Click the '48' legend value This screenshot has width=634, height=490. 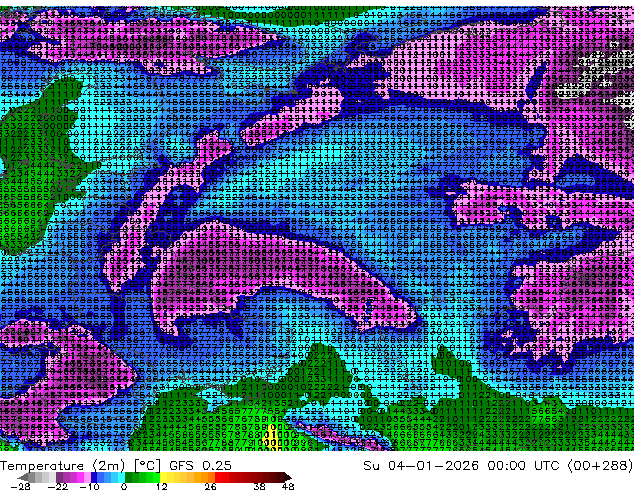[288, 486]
